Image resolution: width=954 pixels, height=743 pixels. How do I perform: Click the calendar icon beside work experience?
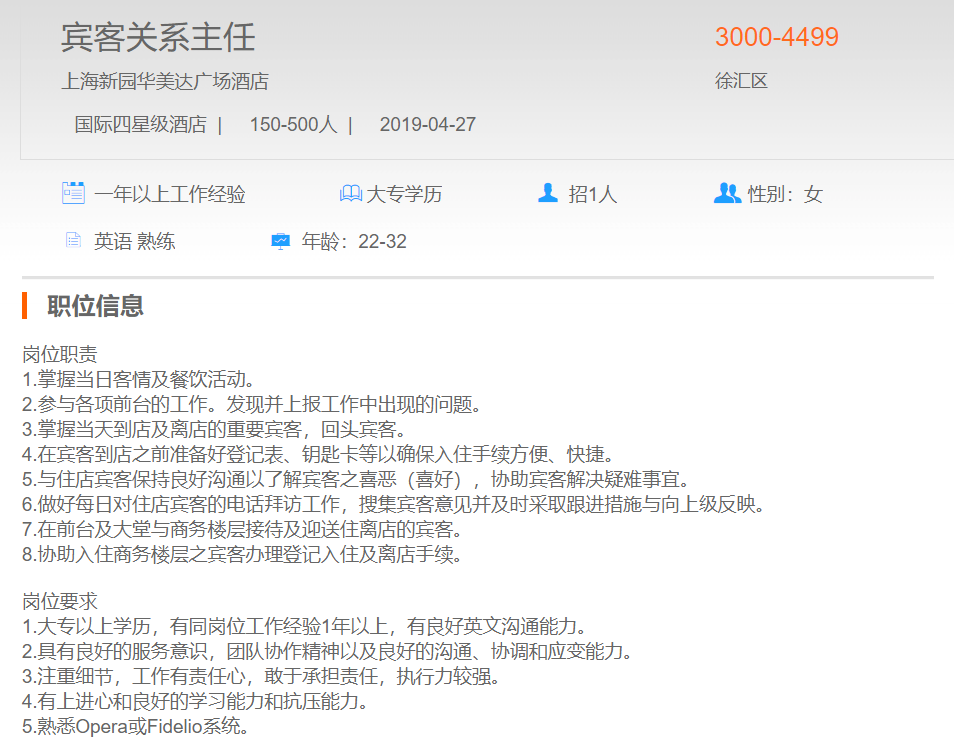(73, 193)
